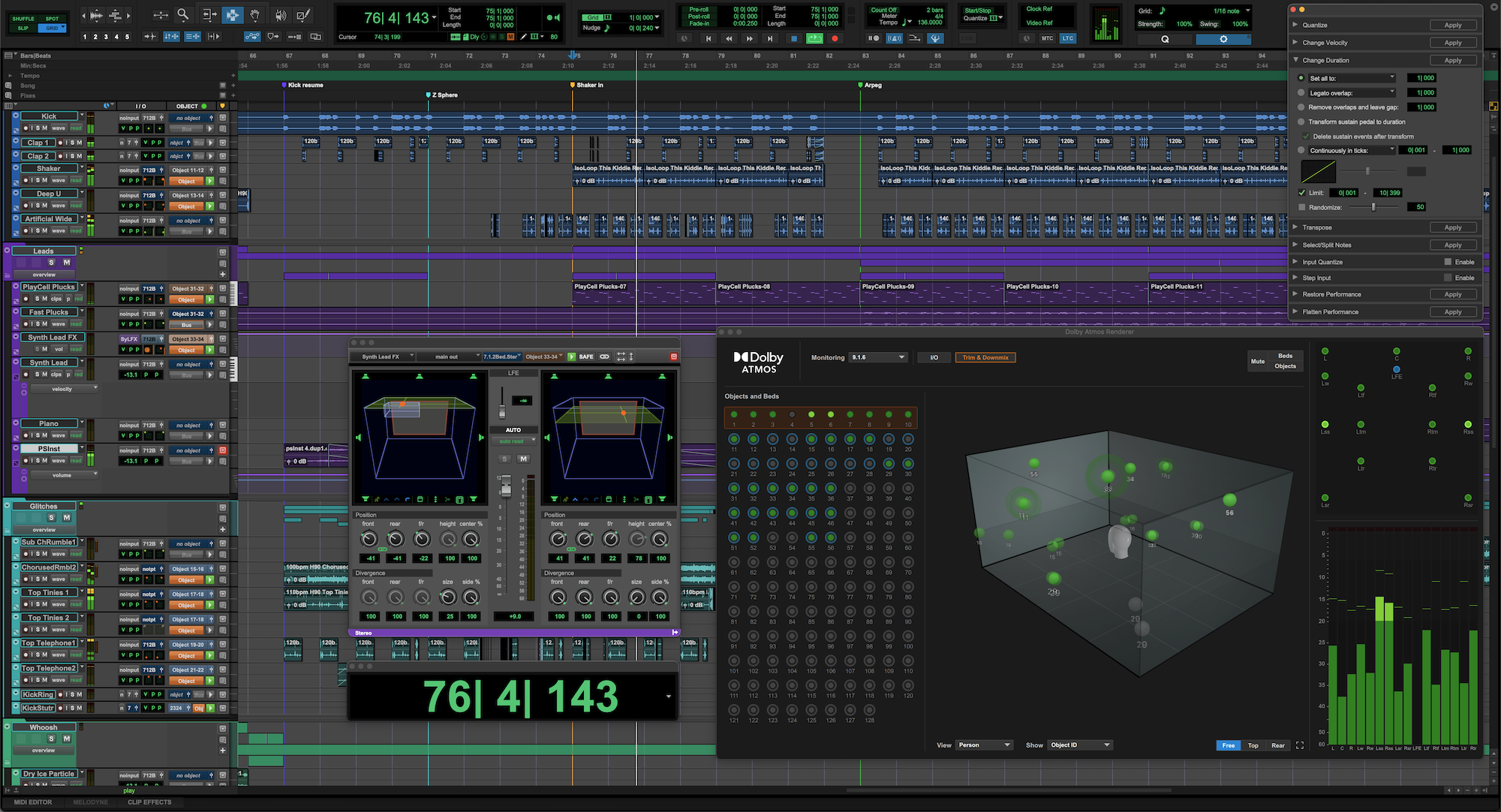The width and height of the screenshot is (1501, 812).
Task: Select the Pencil tool in the toolbar
Action: (302, 14)
